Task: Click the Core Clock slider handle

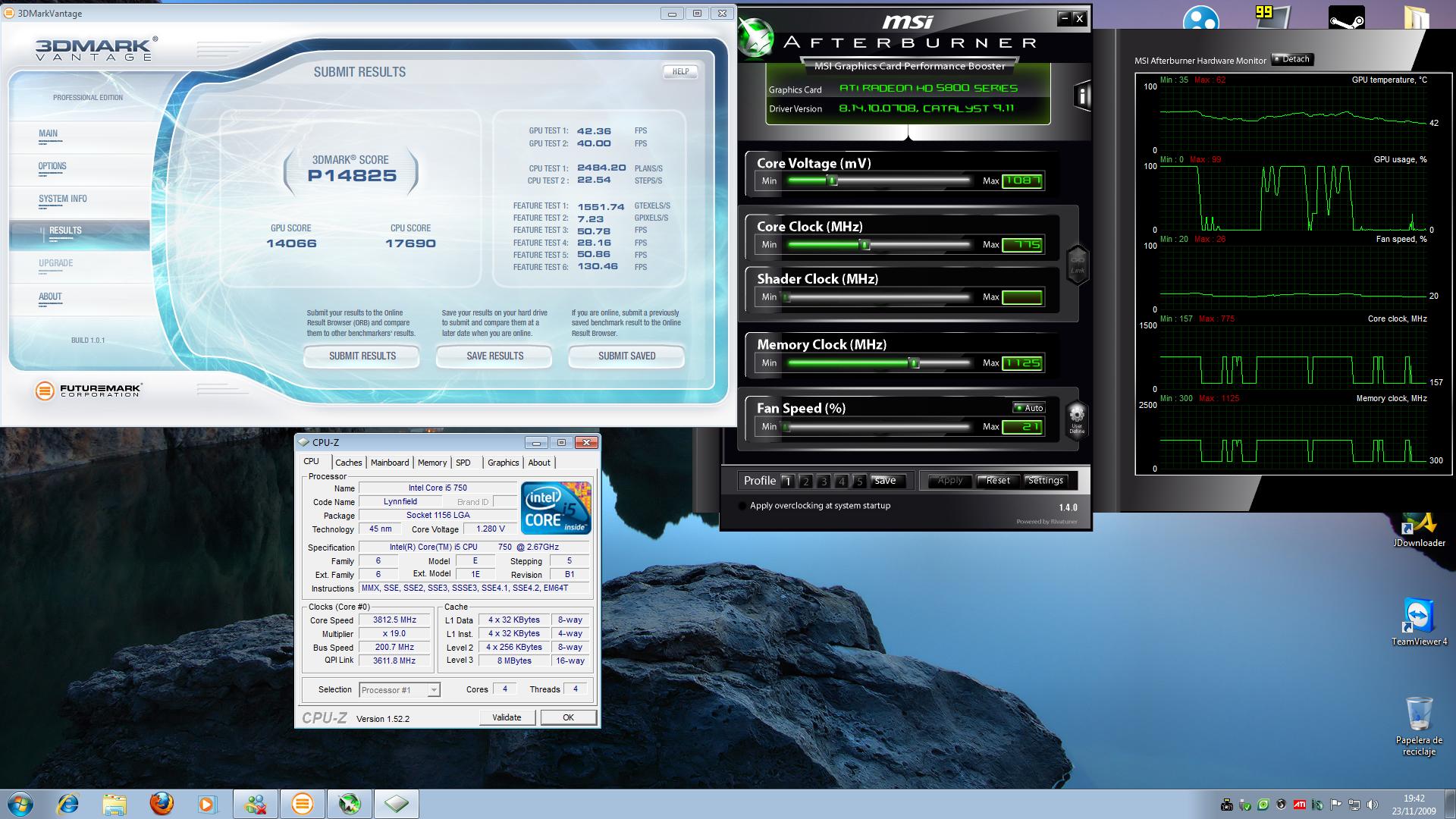Action: point(864,244)
